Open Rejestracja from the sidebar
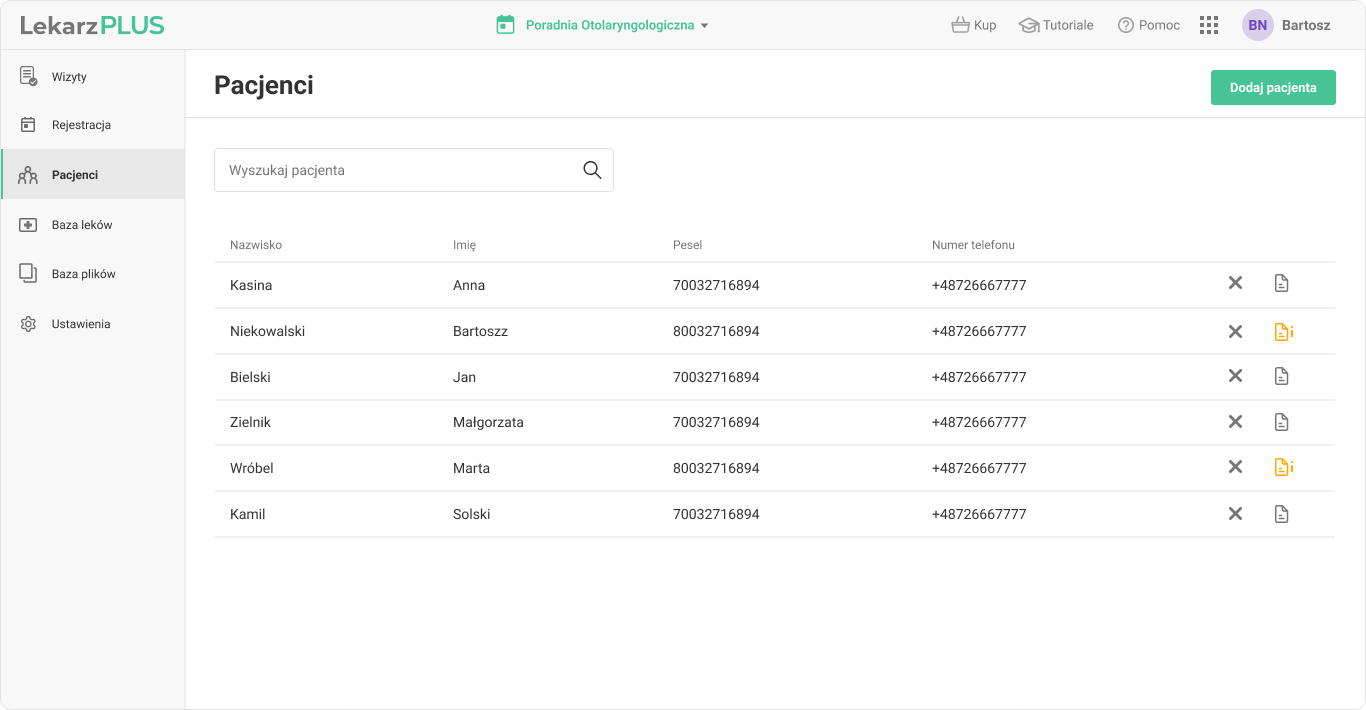The image size is (1366, 710). (81, 125)
